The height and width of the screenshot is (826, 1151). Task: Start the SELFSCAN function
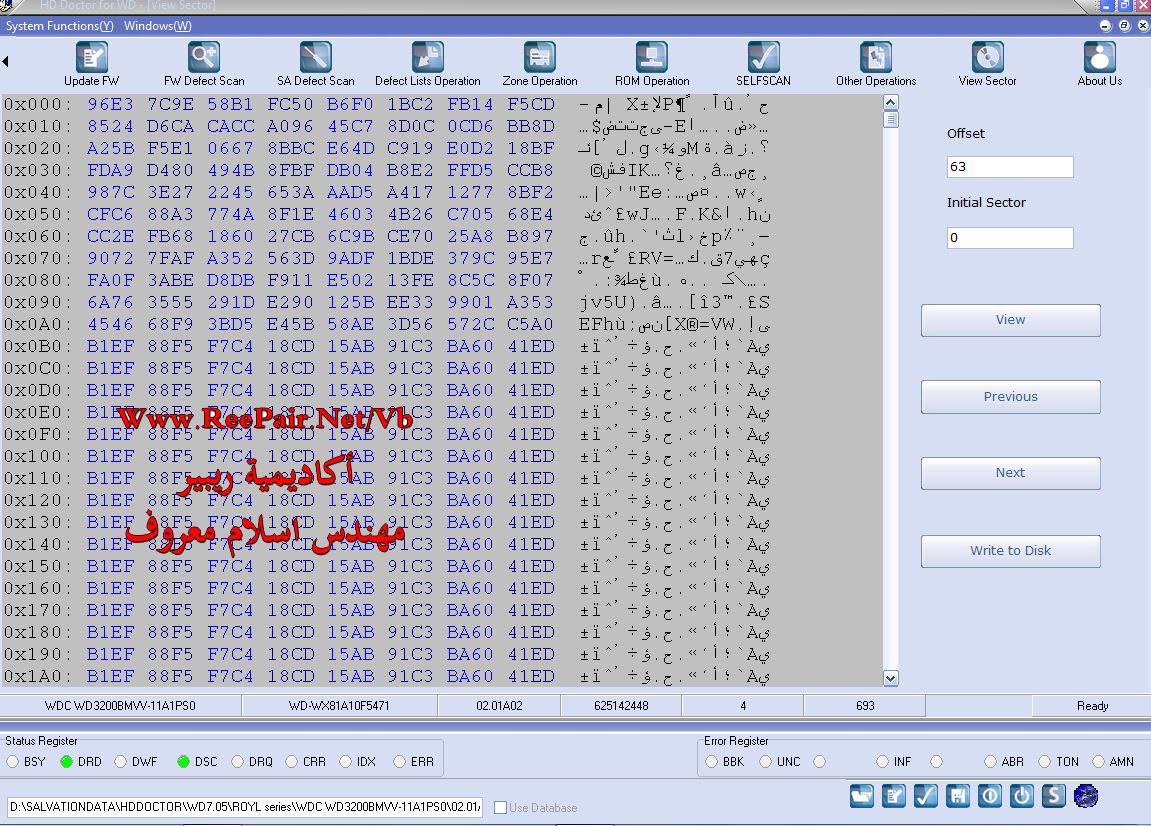[x=764, y=58]
